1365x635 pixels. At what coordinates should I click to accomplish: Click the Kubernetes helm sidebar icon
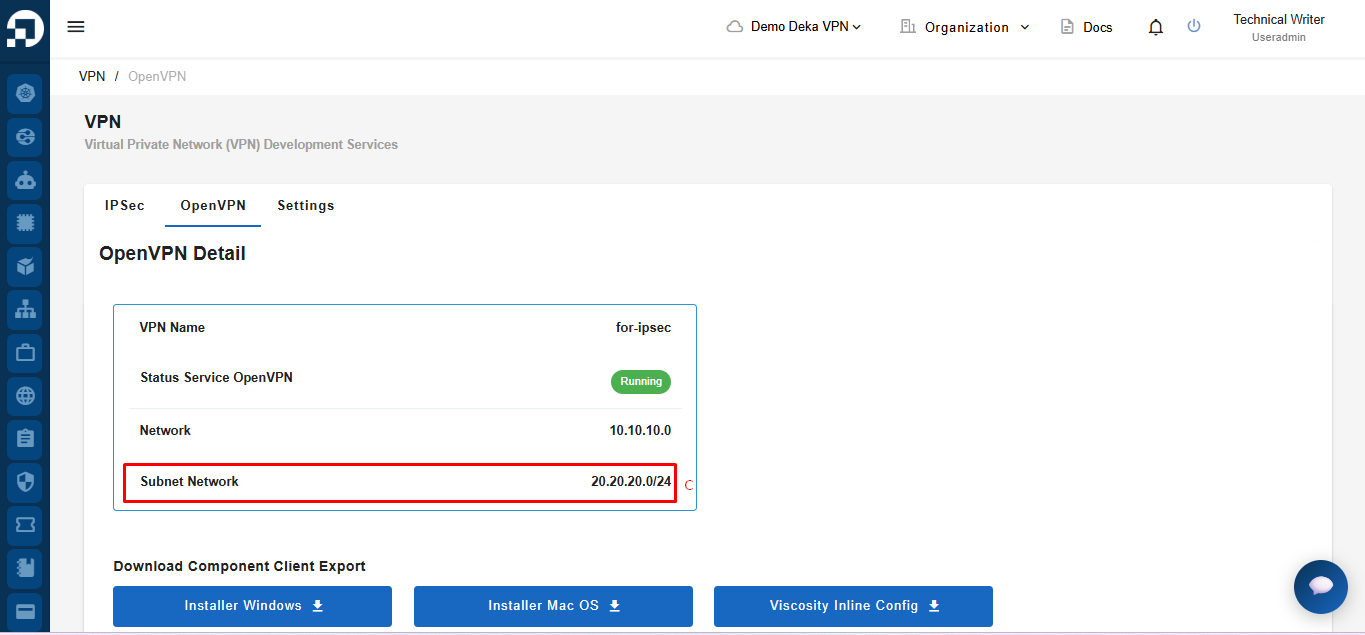25,94
